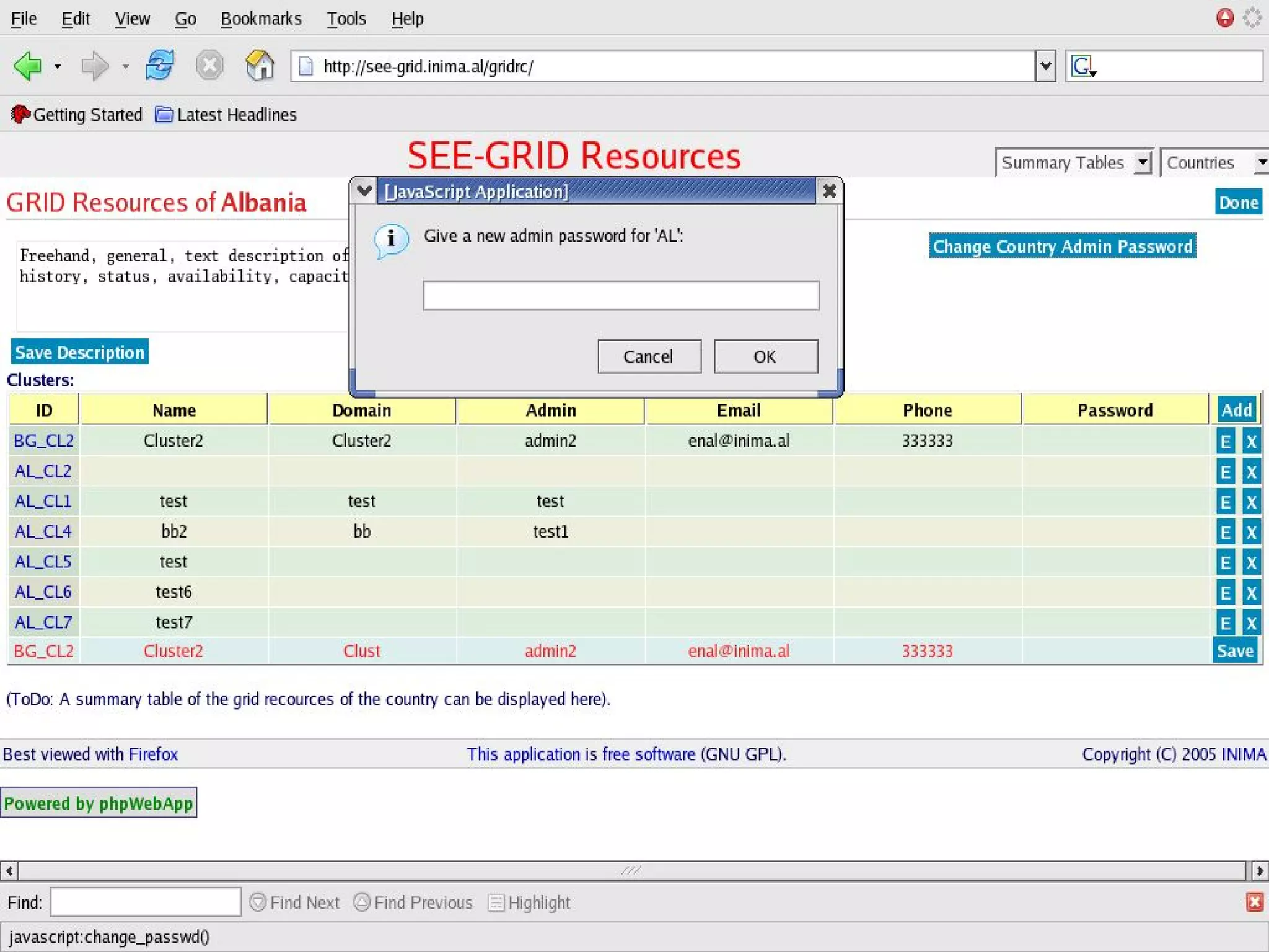This screenshot has height=952, width=1269.
Task: Click the green Back arrow button
Action: tap(27, 66)
